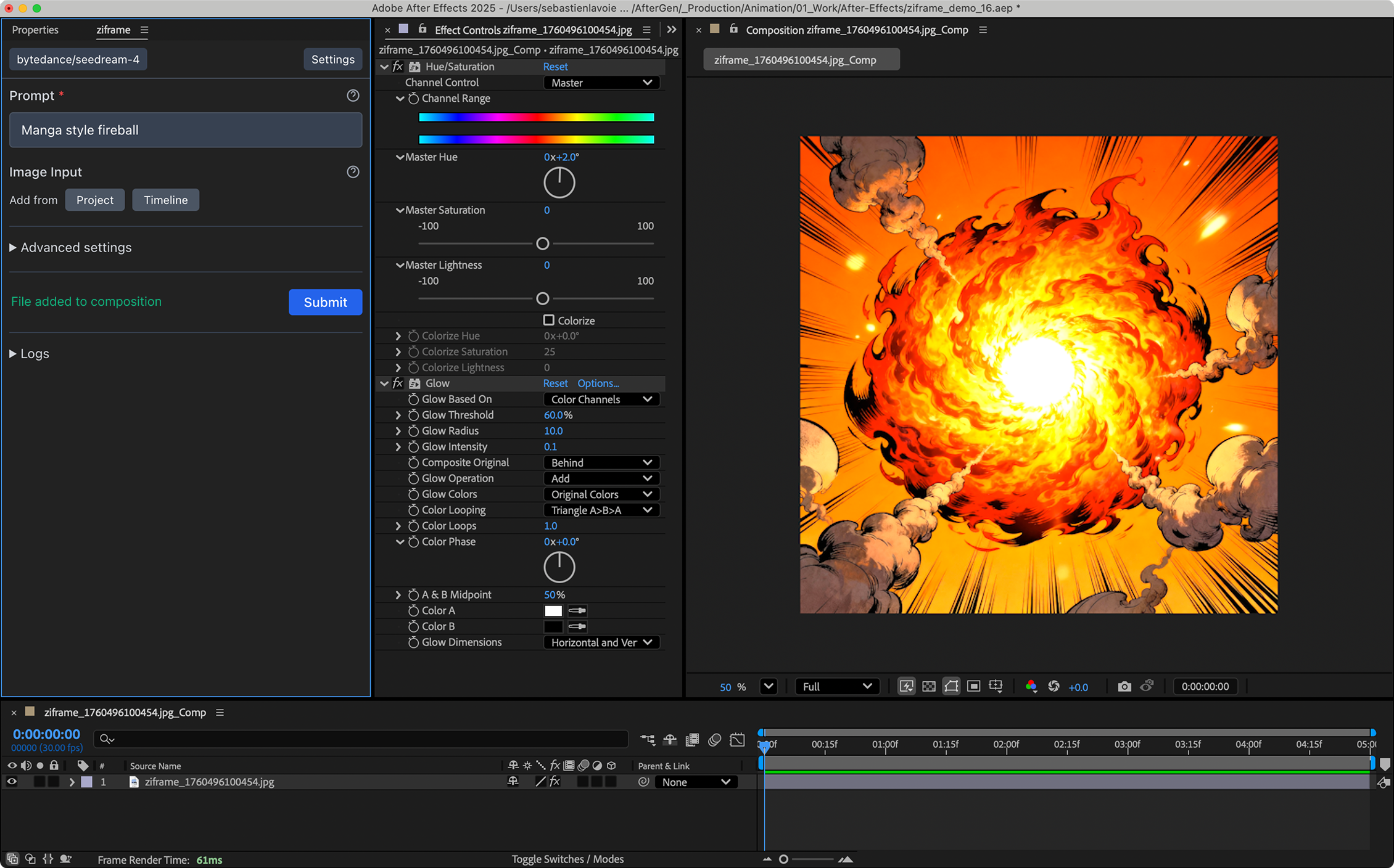Click the Manga style fireball prompt field
Screen dimensions: 1394x868
[186, 130]
